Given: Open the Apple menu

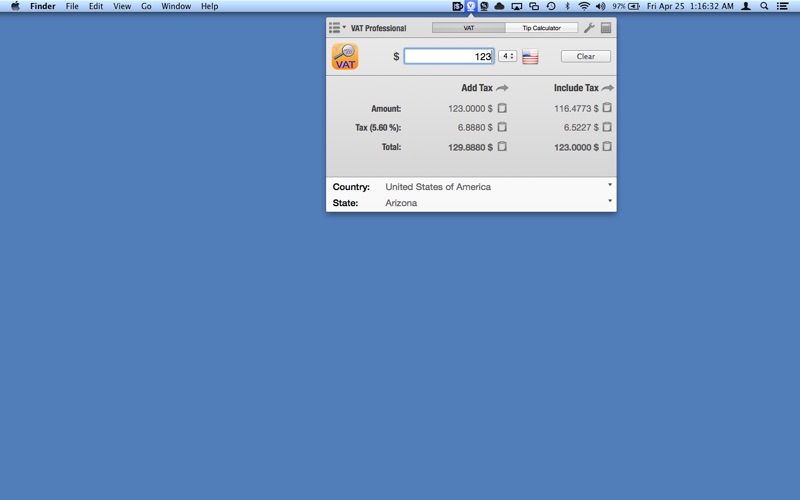Looking at the screenshot, I should [x=15, y=6].
